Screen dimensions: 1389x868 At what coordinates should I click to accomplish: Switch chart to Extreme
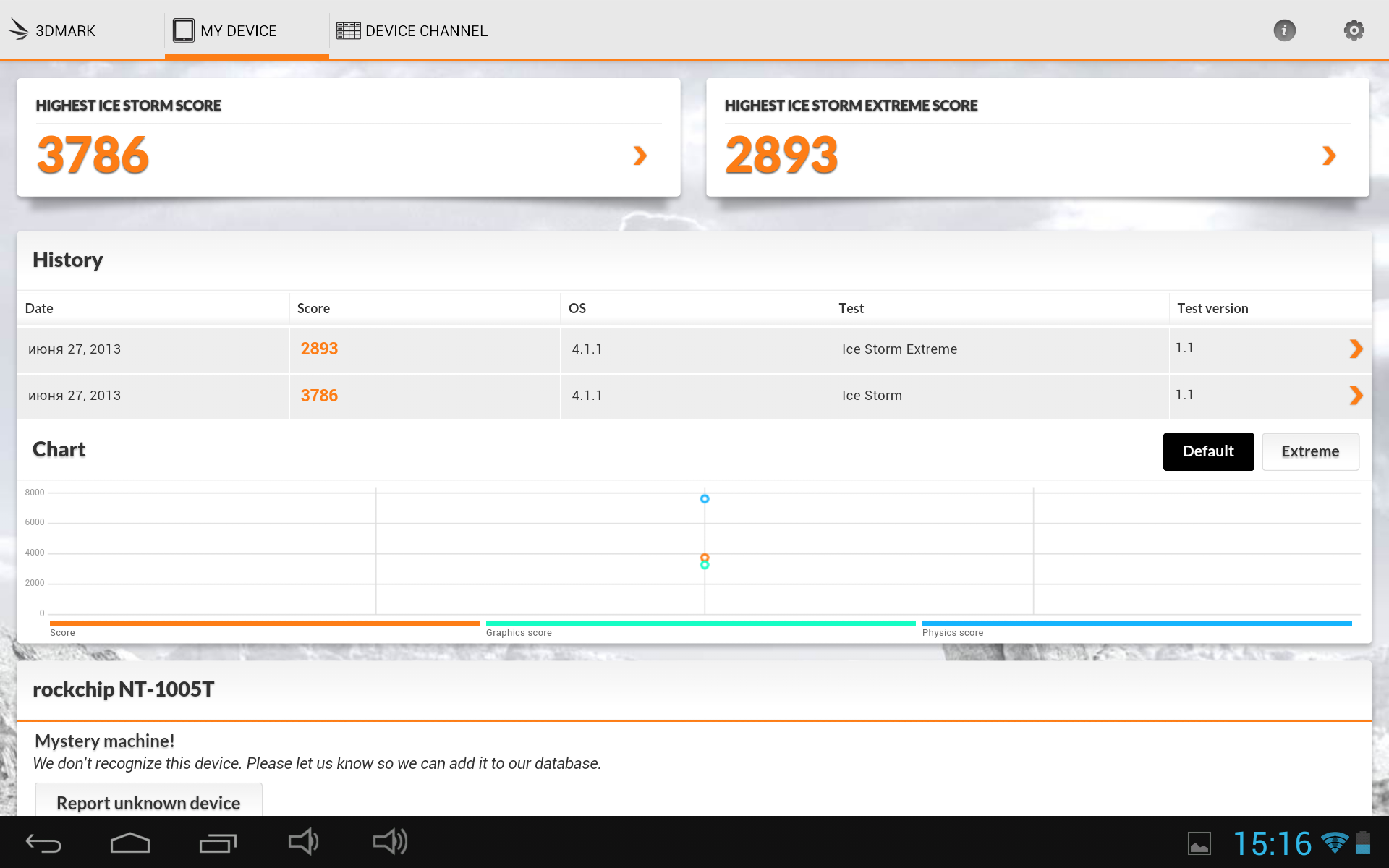pyautogui.click(x=1310, y=451)
